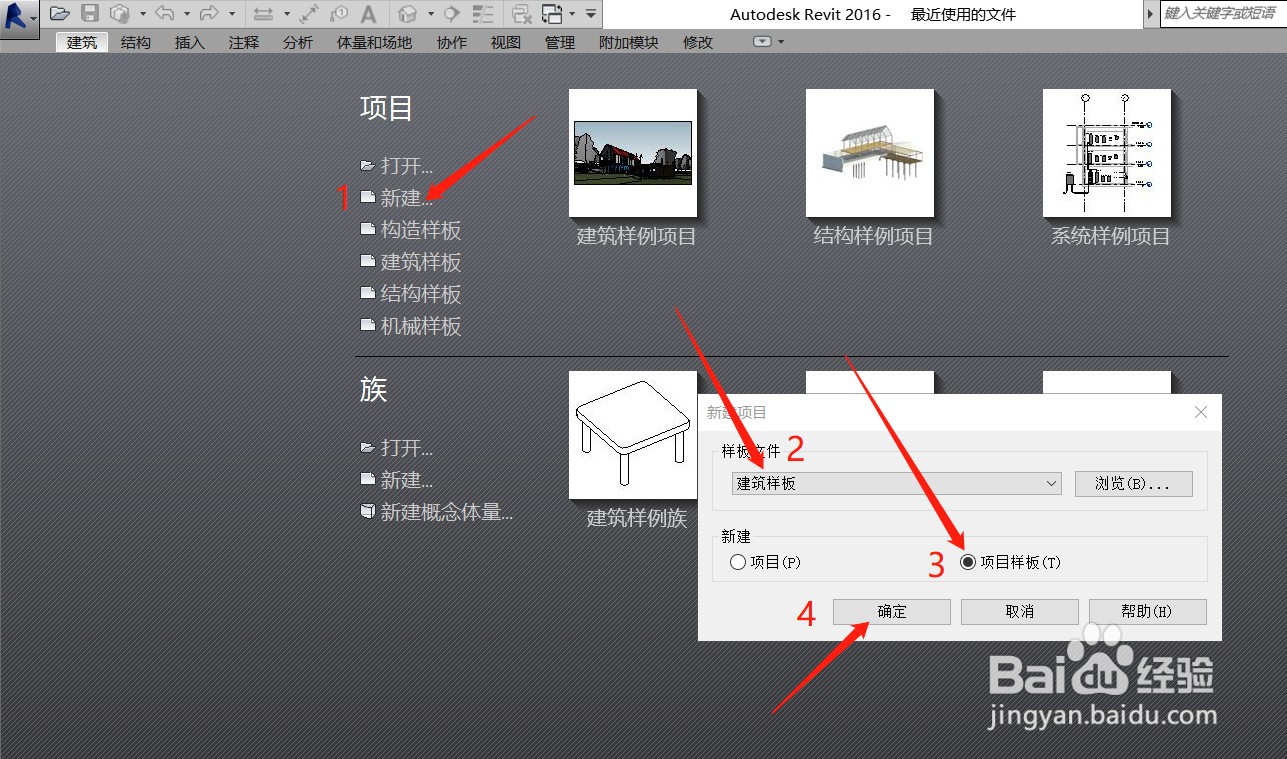Click the keyword search input field

click(1223, 14)
